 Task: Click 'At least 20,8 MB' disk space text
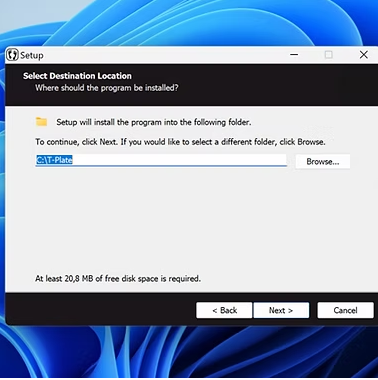coord(118,278)
